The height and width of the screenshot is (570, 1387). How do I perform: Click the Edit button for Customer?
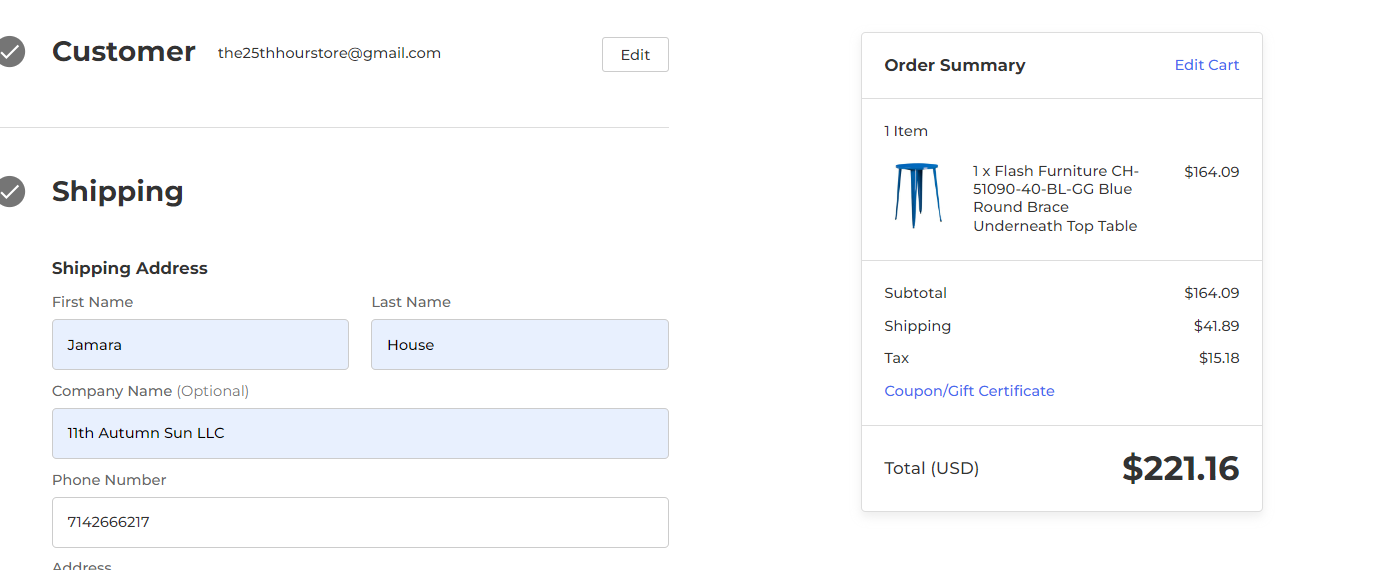pyautogui.click(x=635, y=55)
